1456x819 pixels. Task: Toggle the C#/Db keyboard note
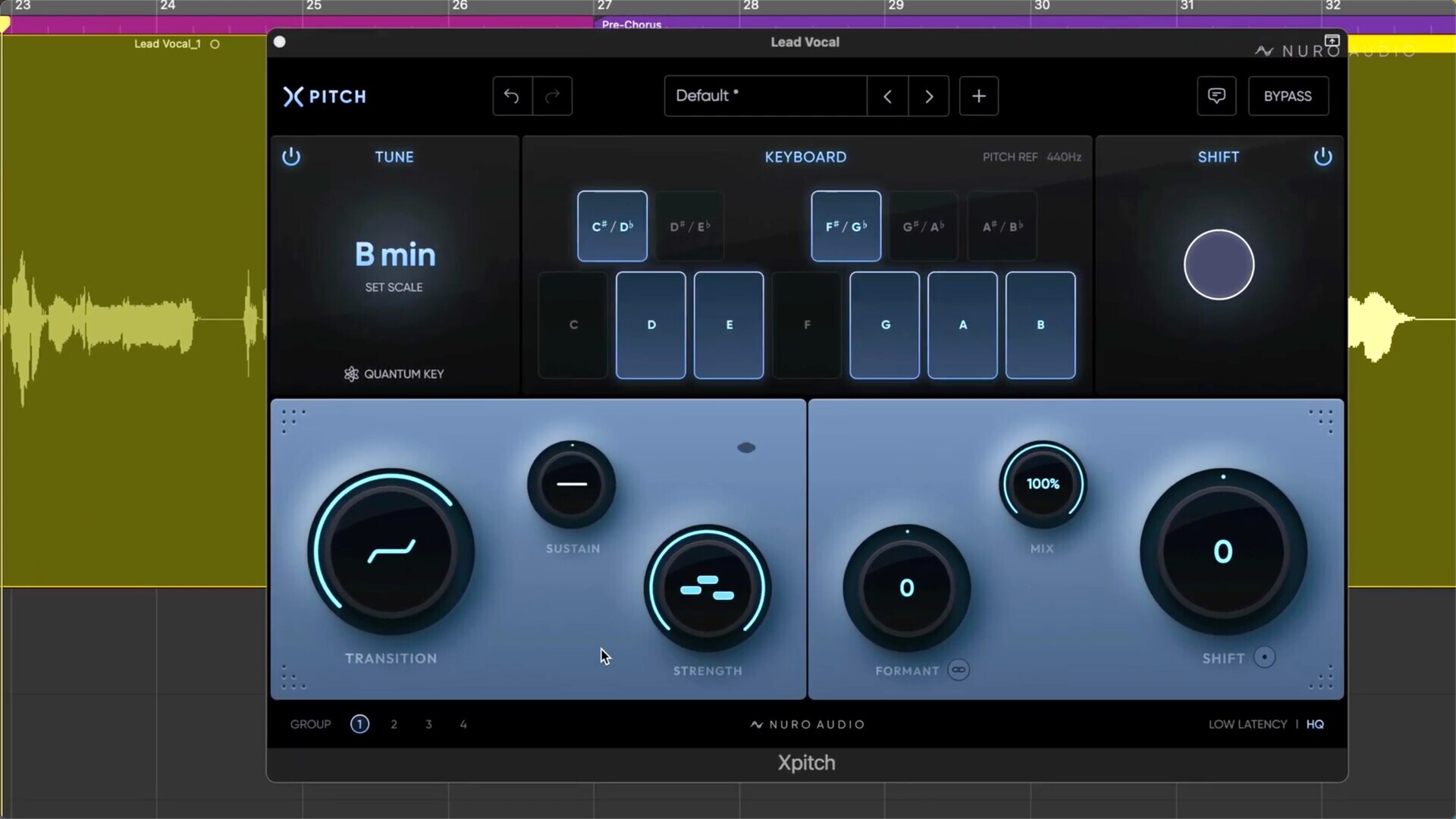click(612, 226)
